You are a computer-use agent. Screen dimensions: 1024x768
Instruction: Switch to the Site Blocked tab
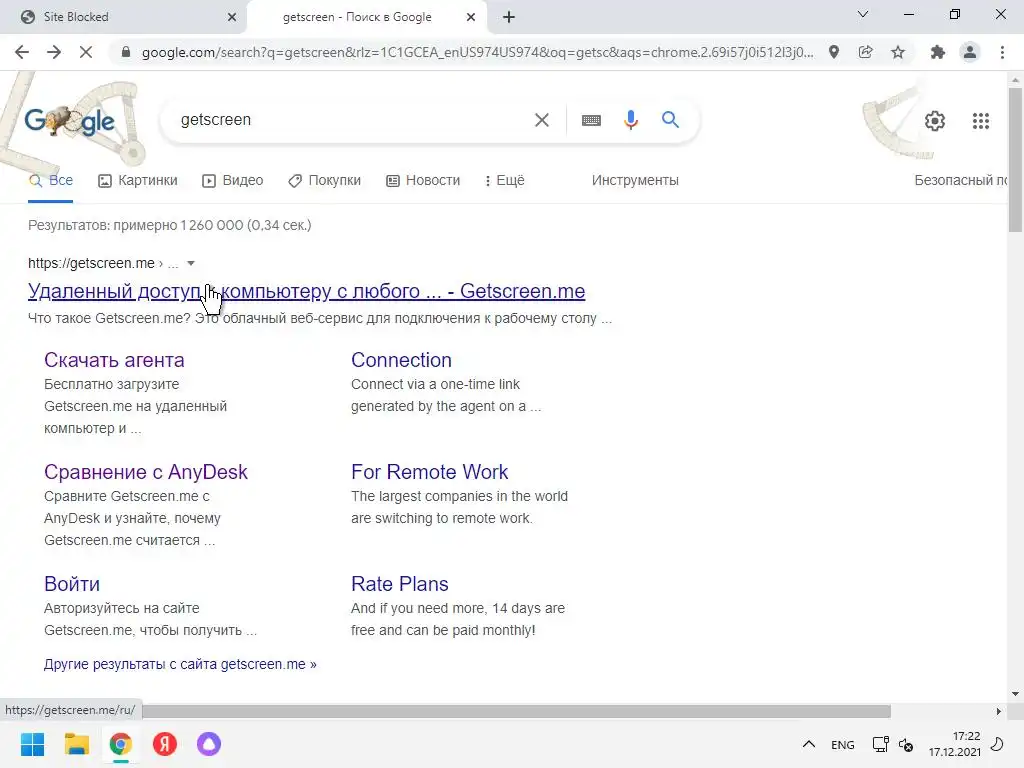(124, 17)
